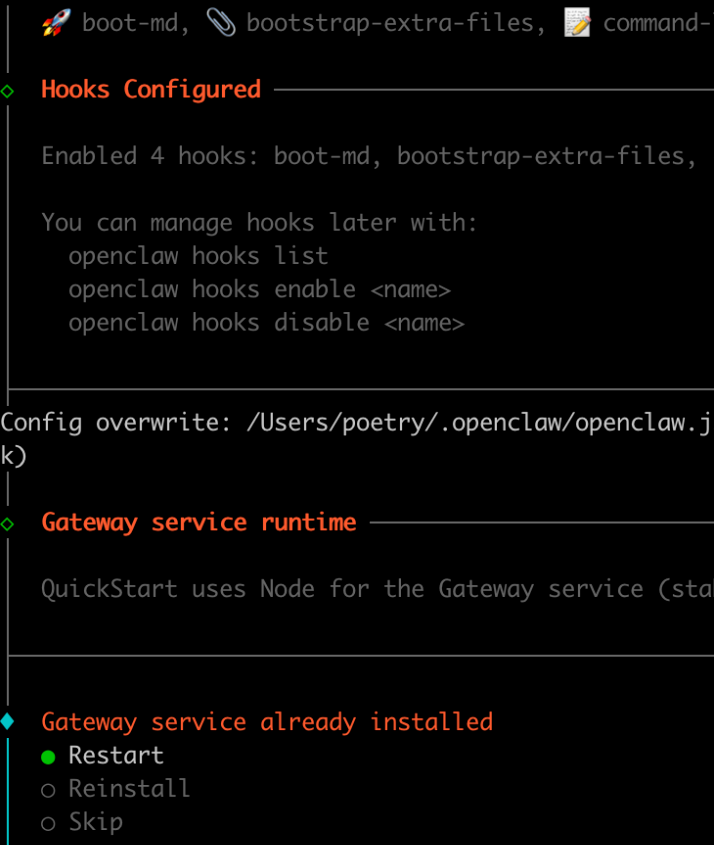Click the line 'openclaw hooks list'
The width and height of the screenshot is (714, 845).
tap(198, 256)
